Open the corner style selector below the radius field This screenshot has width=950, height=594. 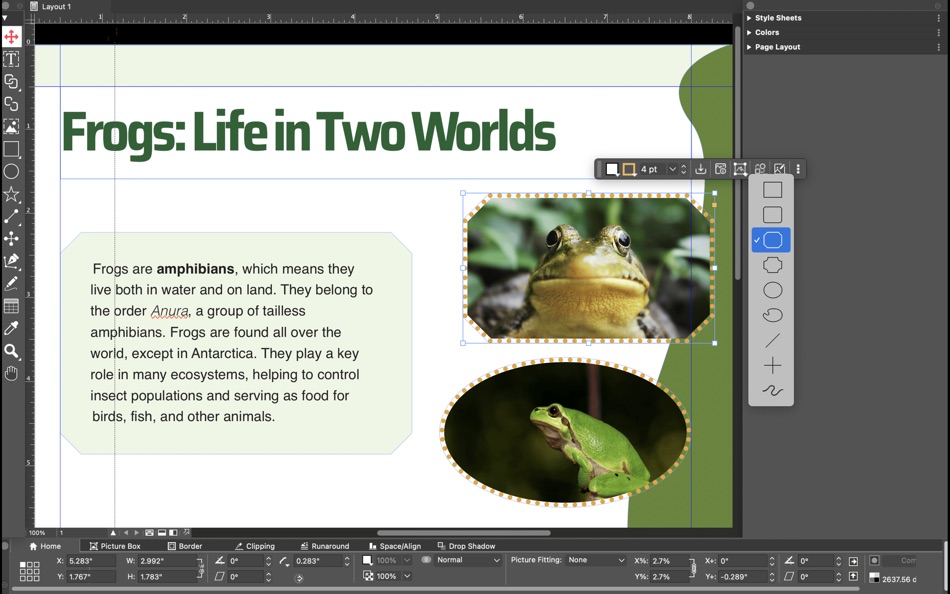[x=299, y=578]
